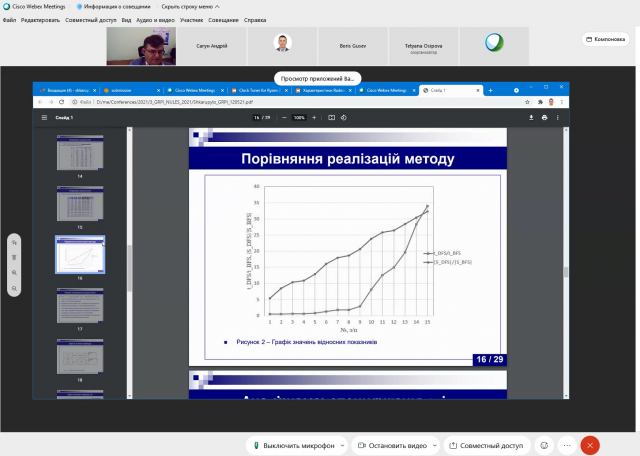Click the red leave meeting button

click(x=590, y=445)
